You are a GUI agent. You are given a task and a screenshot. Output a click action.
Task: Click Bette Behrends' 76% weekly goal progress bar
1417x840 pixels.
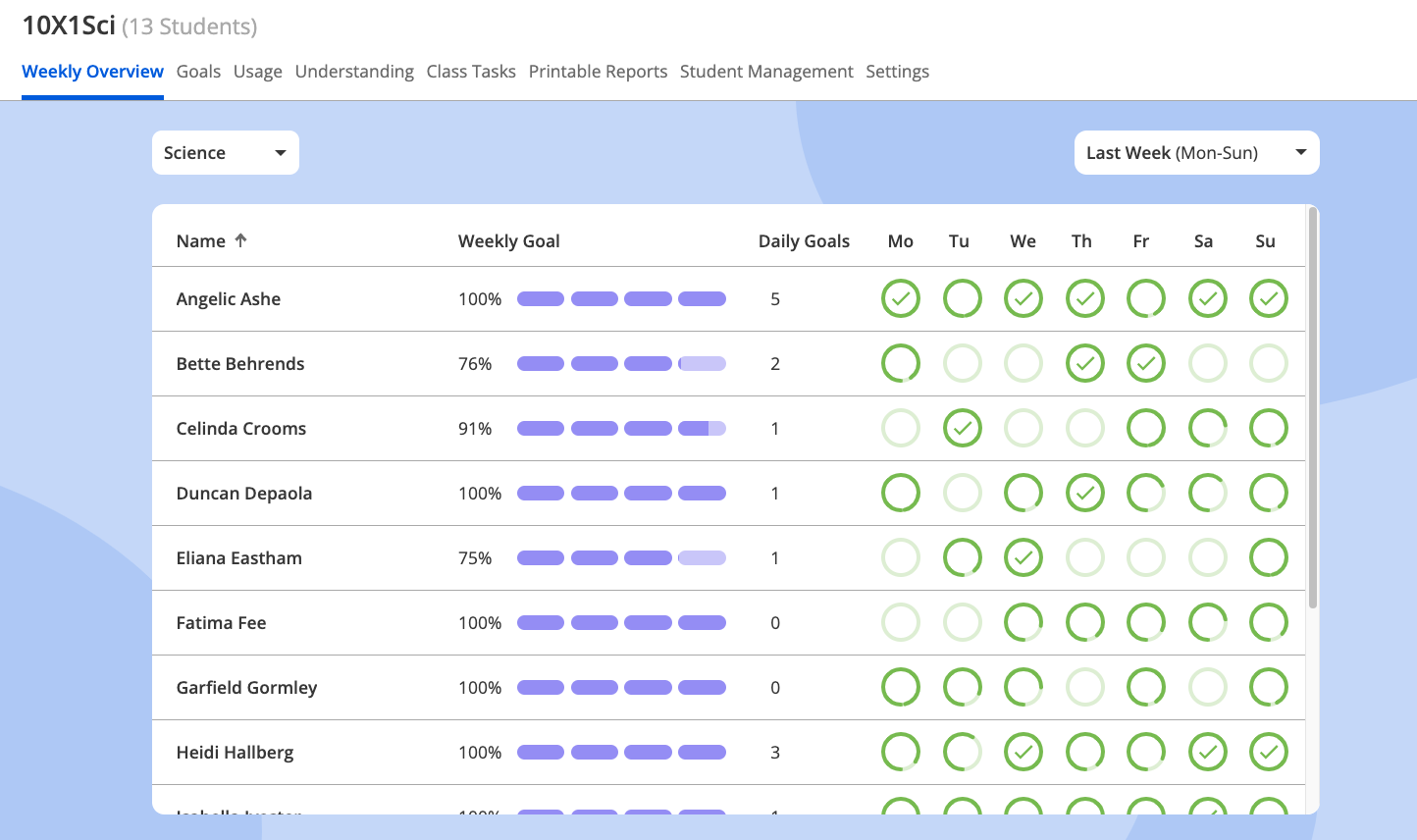[621, 364]
